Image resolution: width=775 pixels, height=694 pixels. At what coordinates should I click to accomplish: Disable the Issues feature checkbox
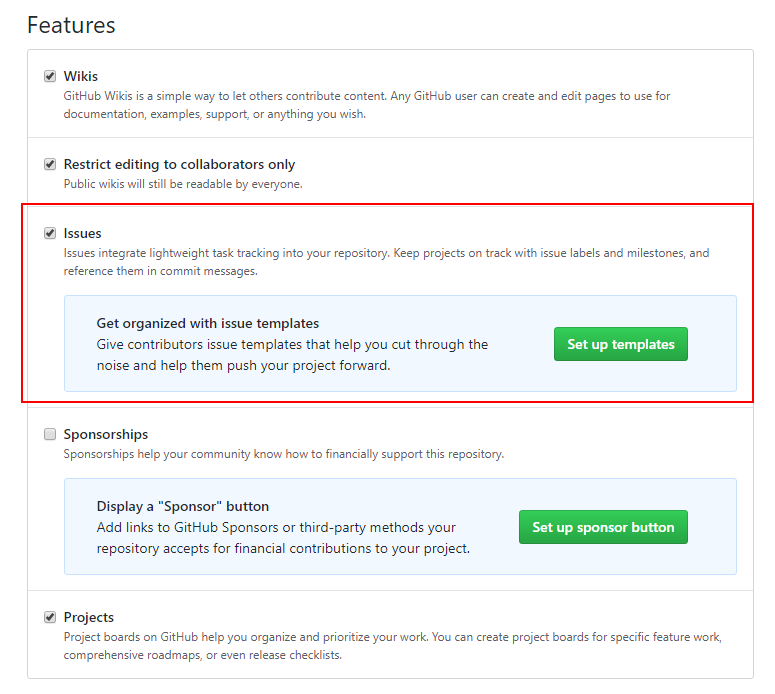tap(50, 233)
